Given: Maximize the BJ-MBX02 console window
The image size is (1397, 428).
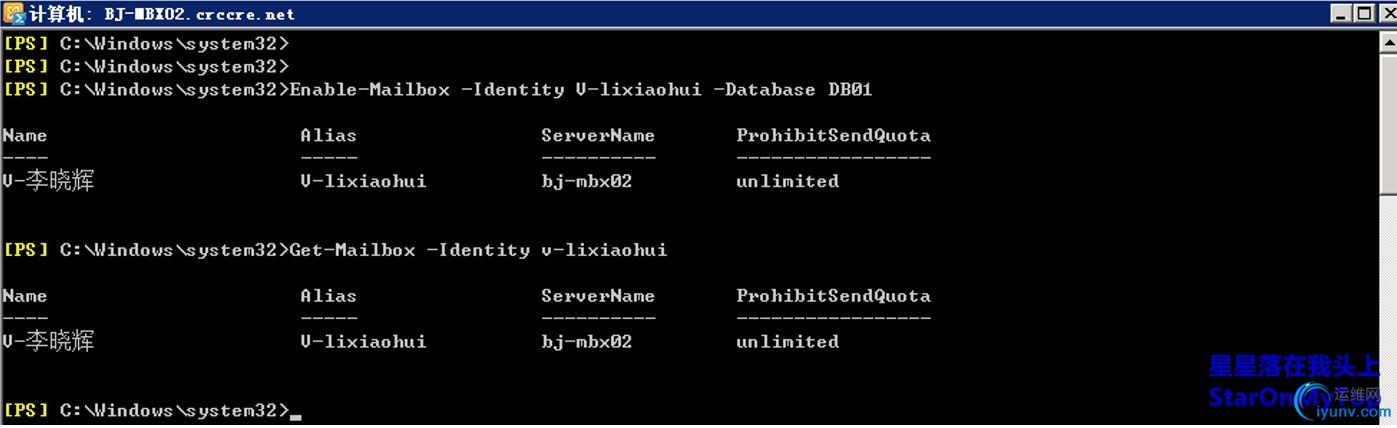Looking at the screenshot, I should pyautogui.click(x=1363, y=14).
